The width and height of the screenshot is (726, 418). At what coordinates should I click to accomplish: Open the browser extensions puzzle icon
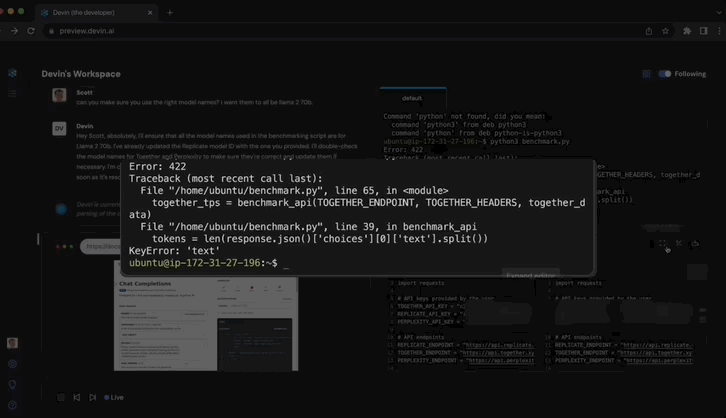point(687,31)
